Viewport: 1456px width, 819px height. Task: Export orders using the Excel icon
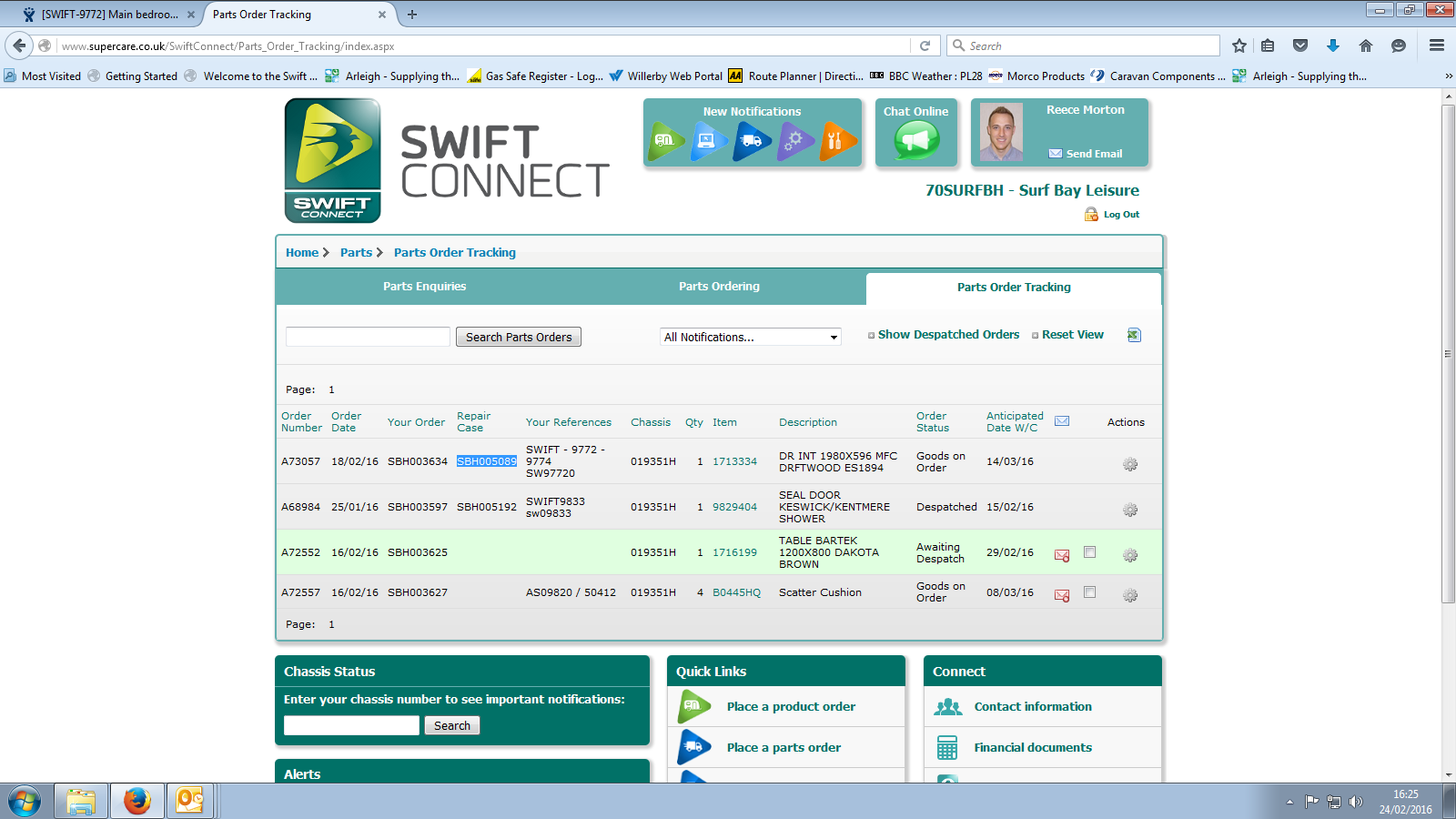(1134, 335)
